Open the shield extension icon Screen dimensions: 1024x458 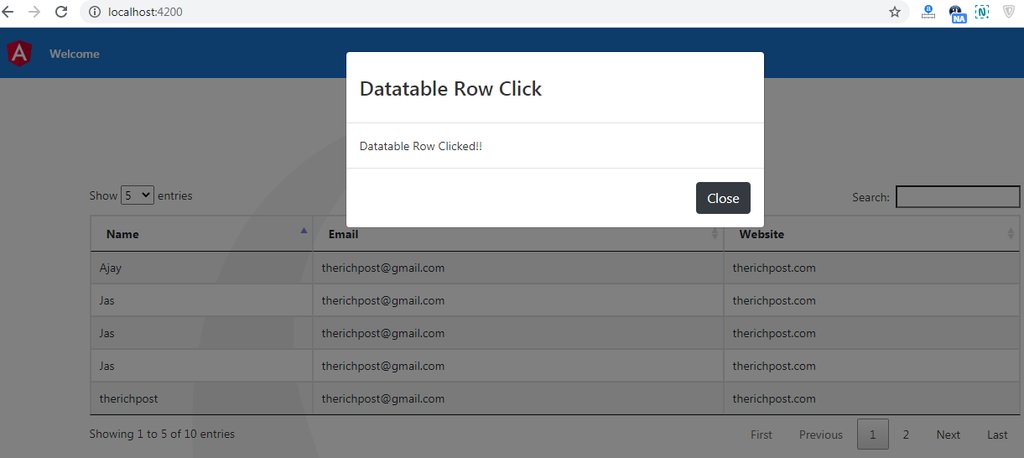(x=1009, y=12)
